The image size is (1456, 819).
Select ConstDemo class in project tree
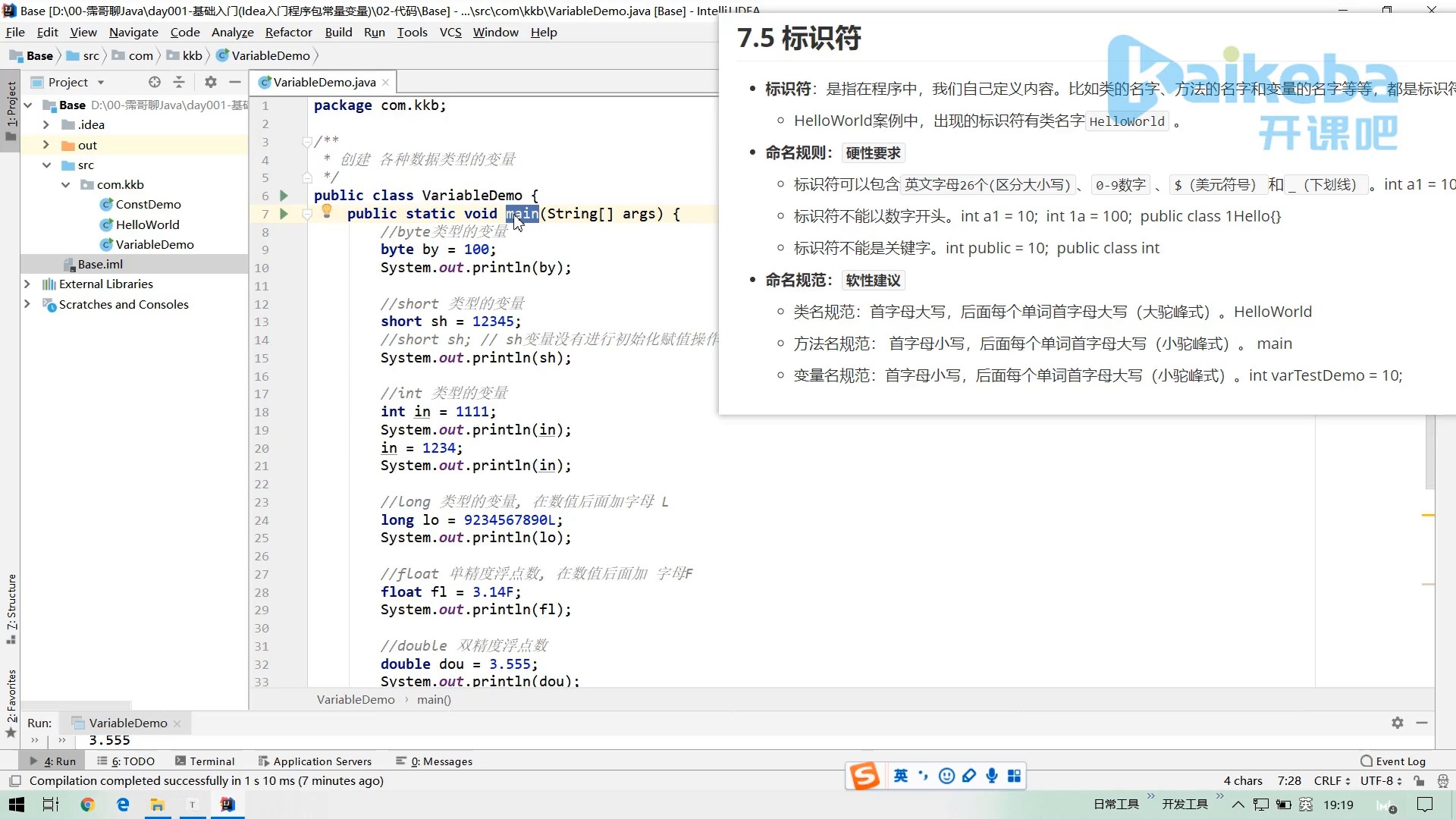pos(141,205)
